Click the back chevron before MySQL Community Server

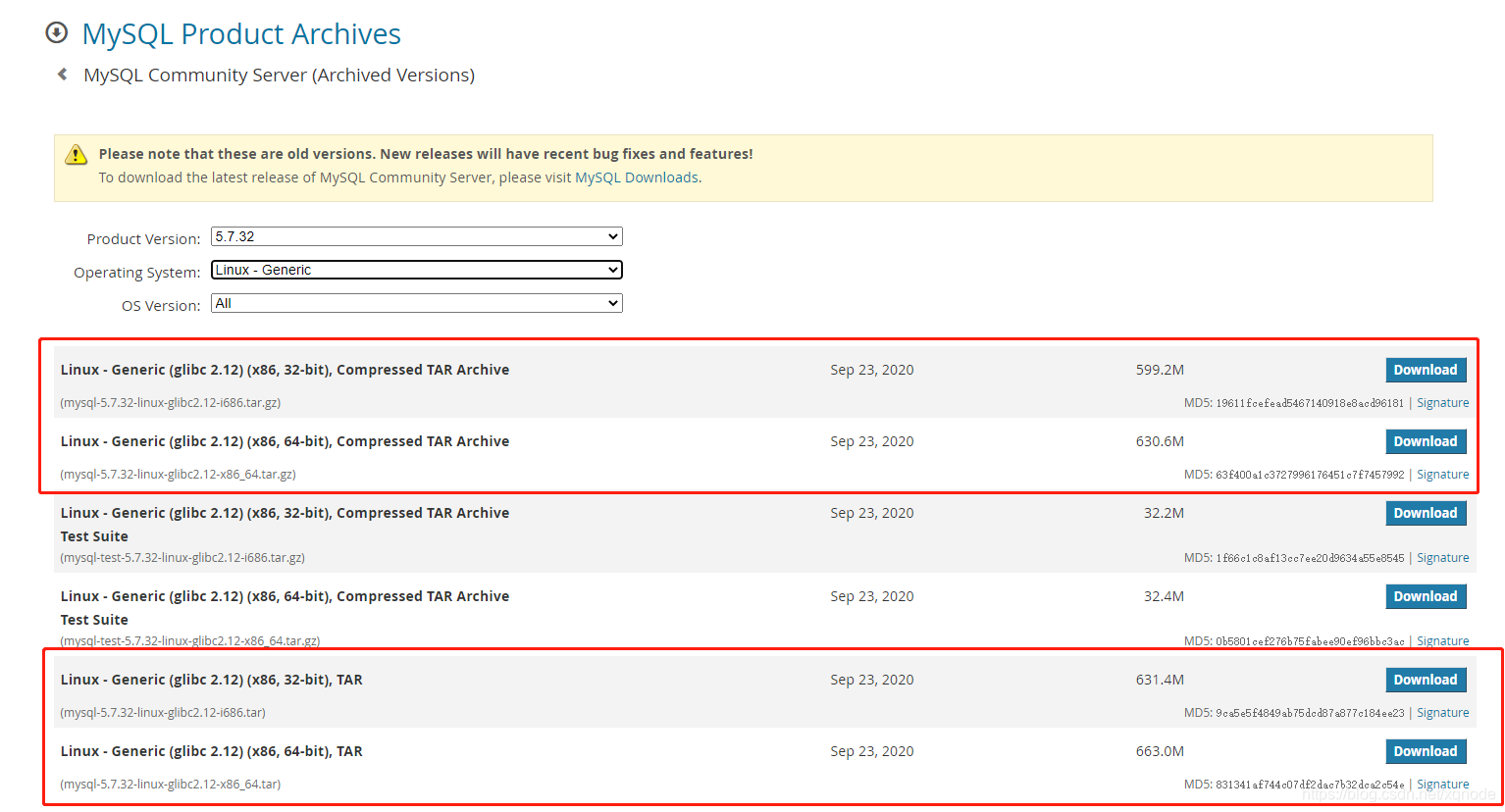[x=62, y=75]
